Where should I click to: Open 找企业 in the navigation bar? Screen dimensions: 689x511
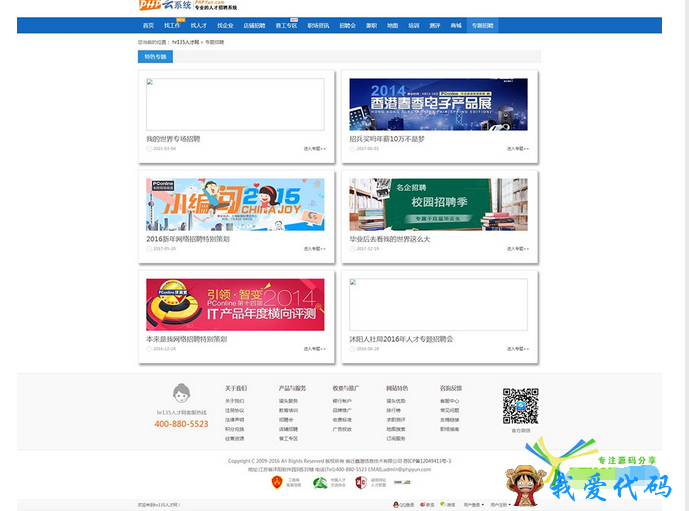coord(225,25)
